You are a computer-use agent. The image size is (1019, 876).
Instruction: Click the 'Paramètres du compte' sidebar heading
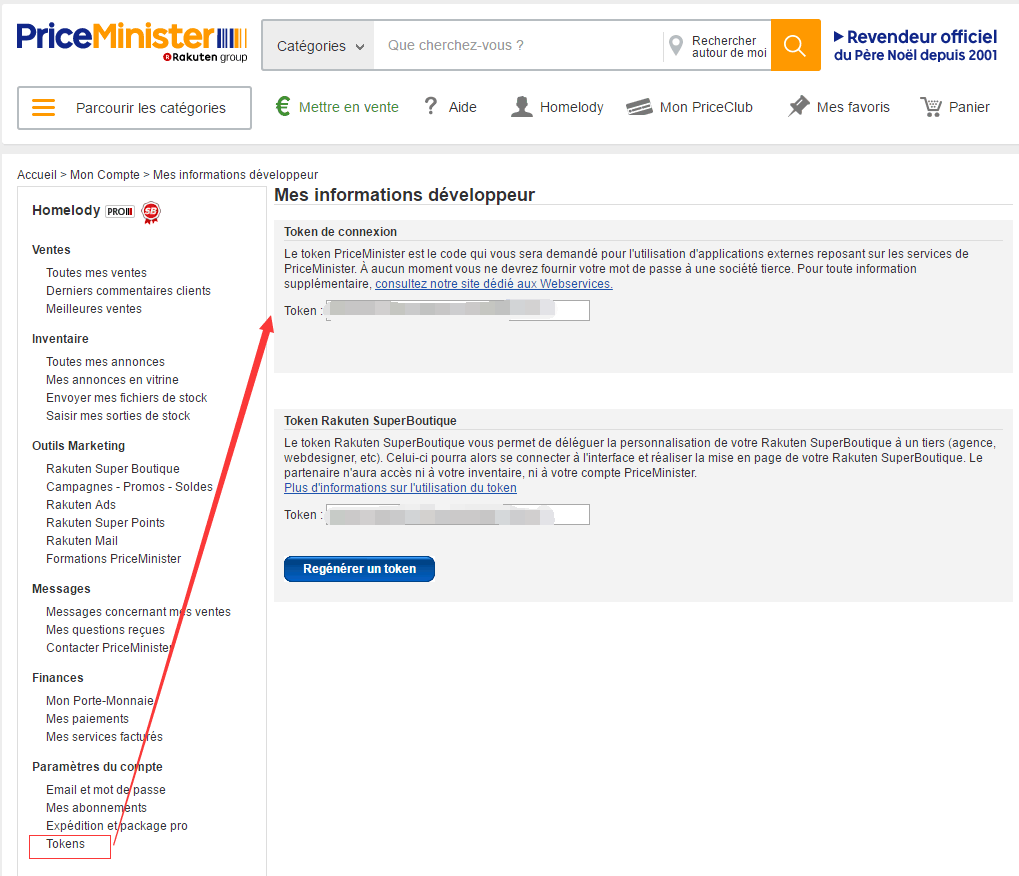tap(97, 767)
